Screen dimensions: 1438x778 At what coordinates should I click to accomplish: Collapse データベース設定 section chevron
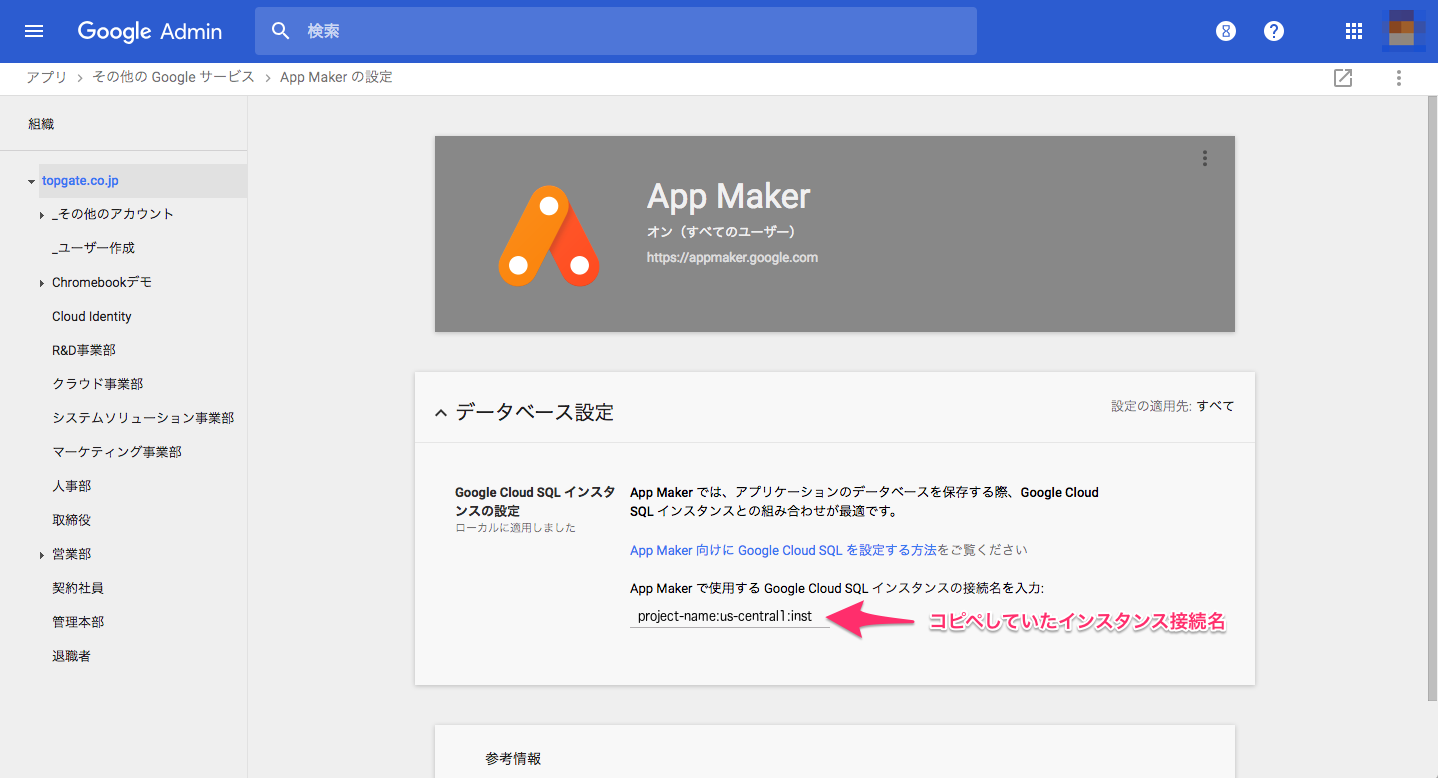(x=441, y=413)
